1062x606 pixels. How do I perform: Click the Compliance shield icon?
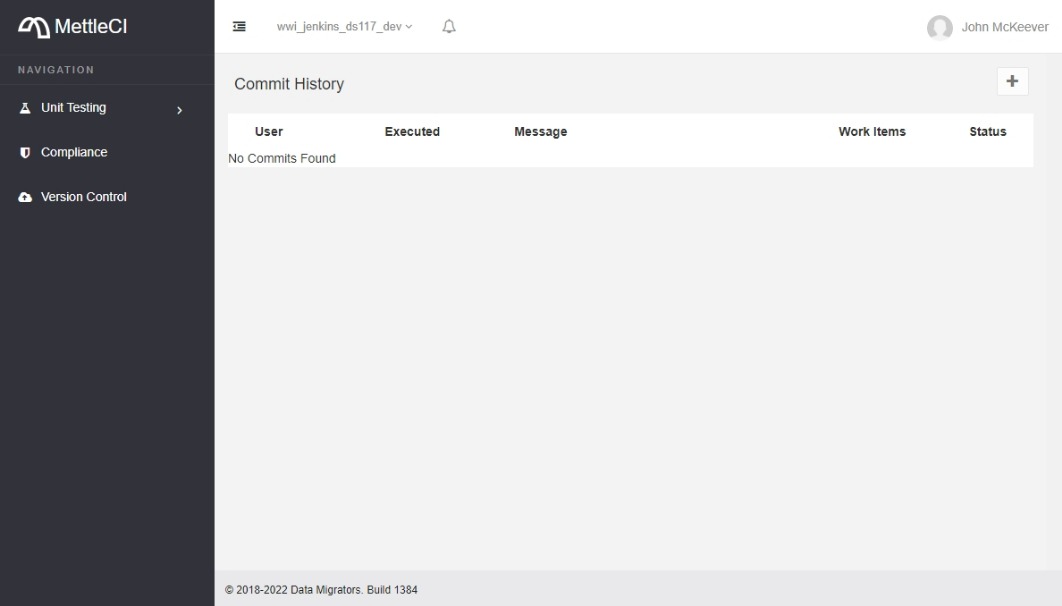coord(24,152)
